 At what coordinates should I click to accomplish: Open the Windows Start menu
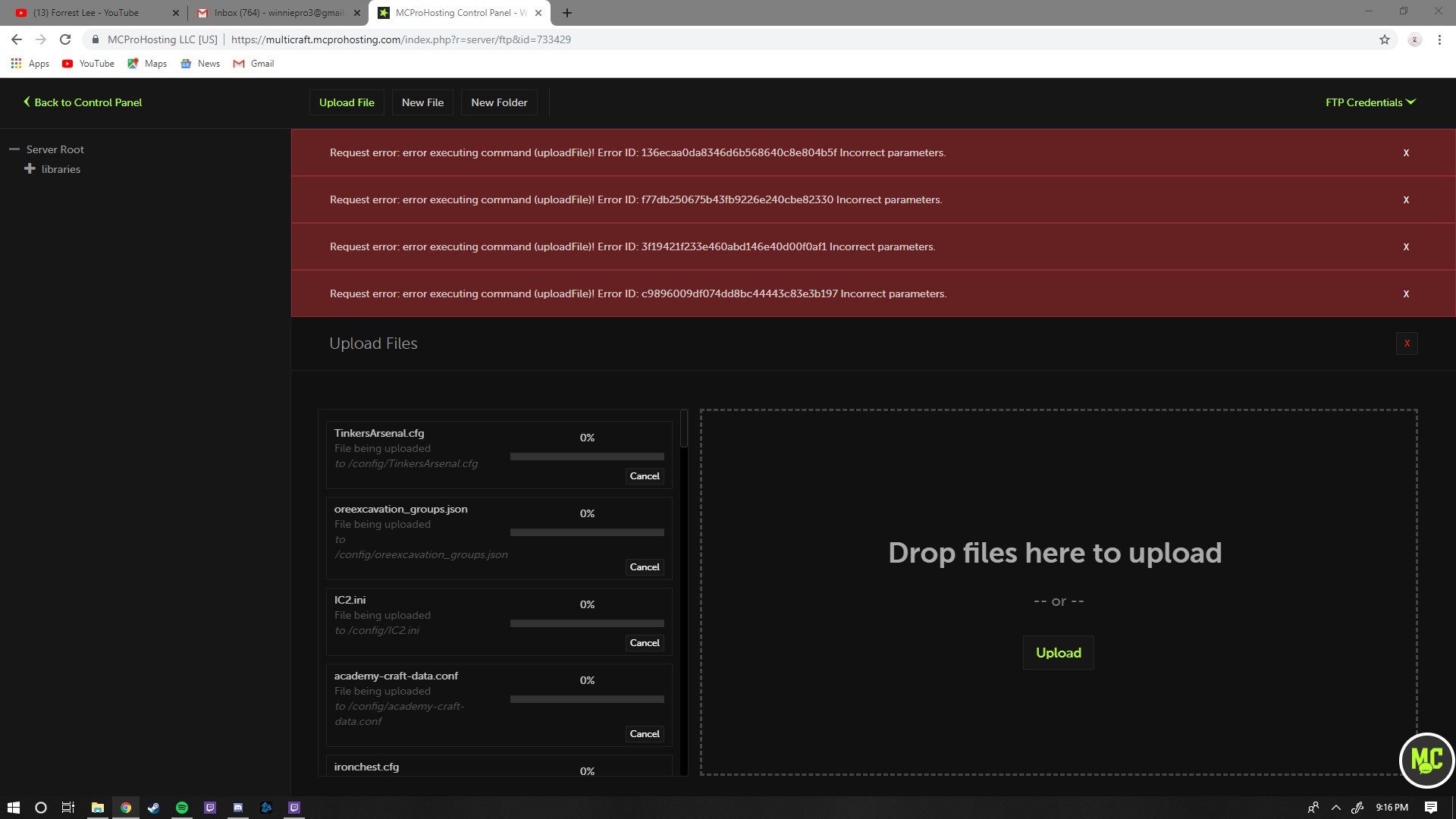point(13,808)
